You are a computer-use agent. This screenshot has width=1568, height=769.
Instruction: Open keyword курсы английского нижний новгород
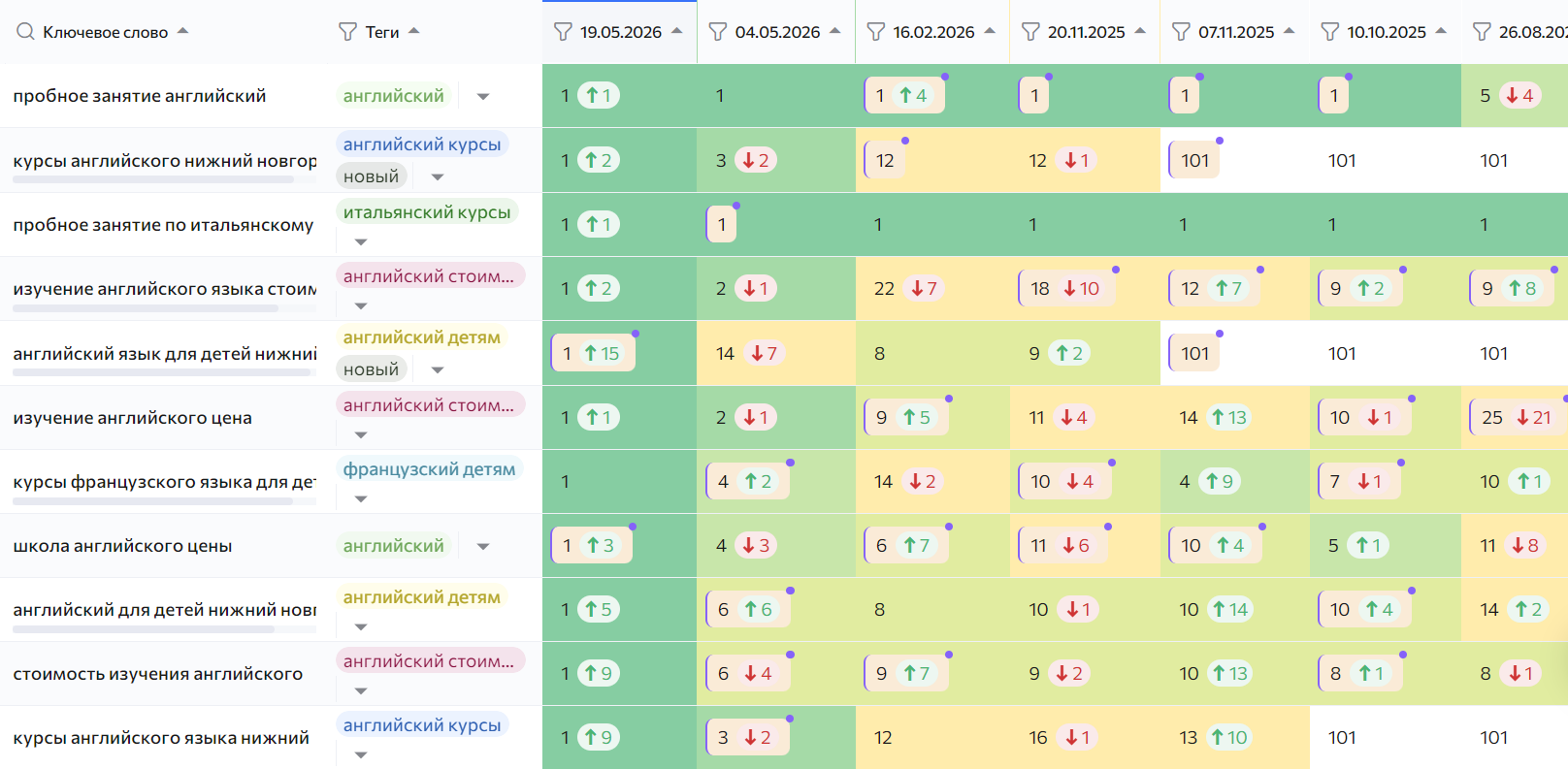click(165, 161)
